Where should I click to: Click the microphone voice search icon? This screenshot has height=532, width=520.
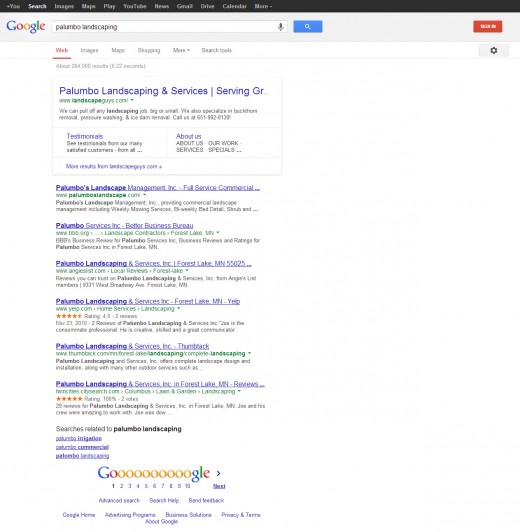(281, 27)
